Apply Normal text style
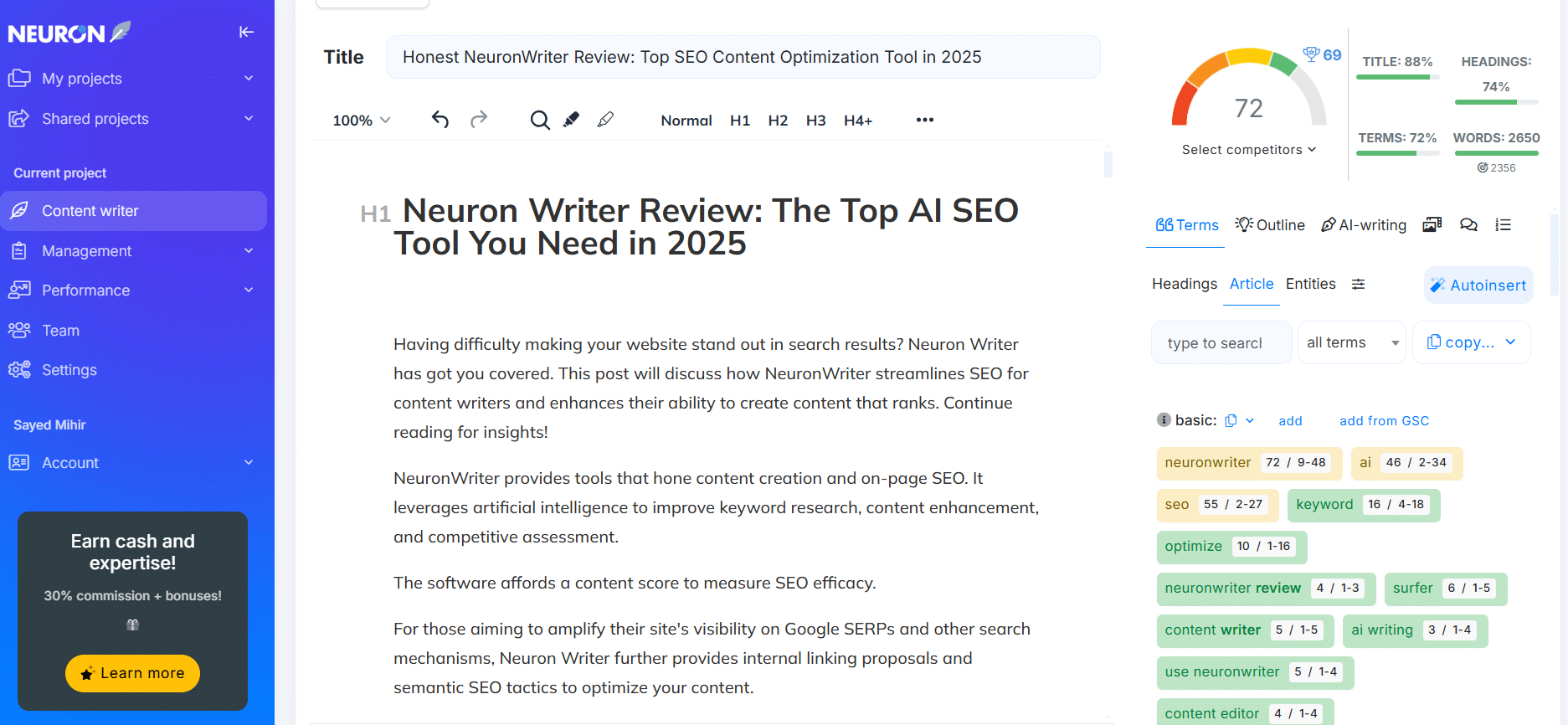1568x725 pixels. coord(686,120)
